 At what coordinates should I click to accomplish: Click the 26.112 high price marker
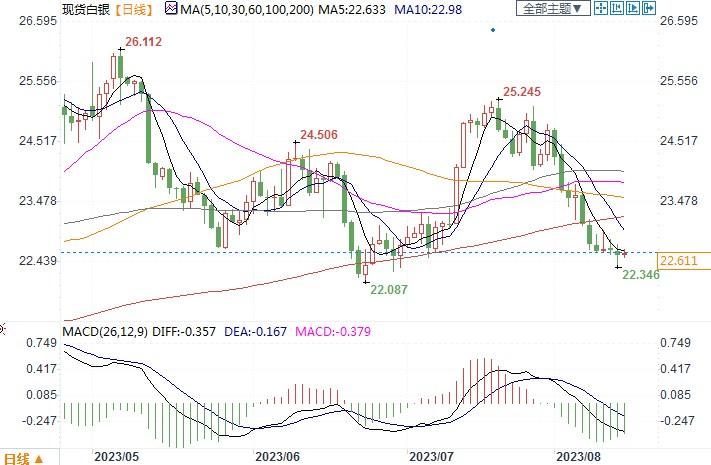click(x=144, y=43)
